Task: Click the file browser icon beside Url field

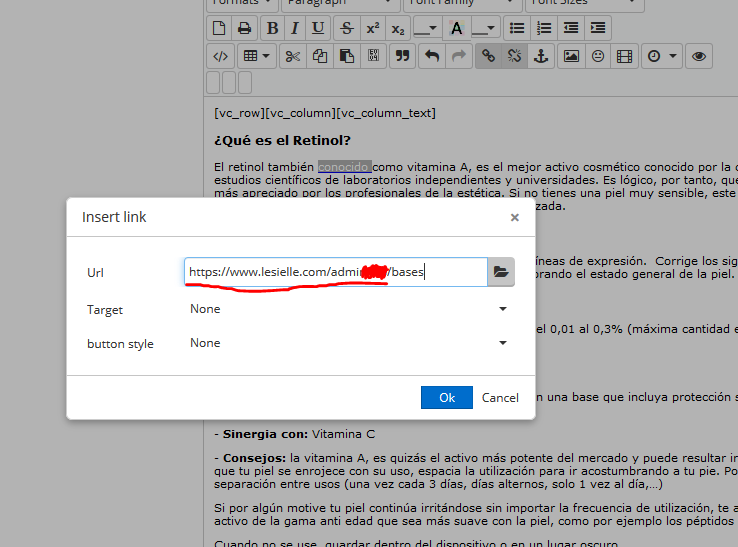Action: pos(501,272)
